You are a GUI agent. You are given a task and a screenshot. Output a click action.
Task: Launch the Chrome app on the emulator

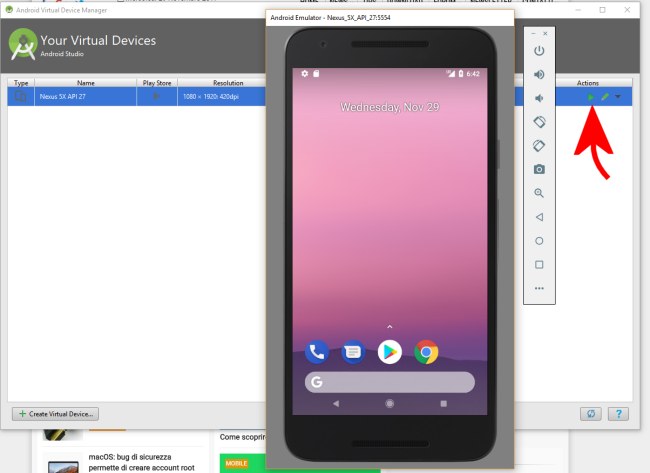[426, 352]
